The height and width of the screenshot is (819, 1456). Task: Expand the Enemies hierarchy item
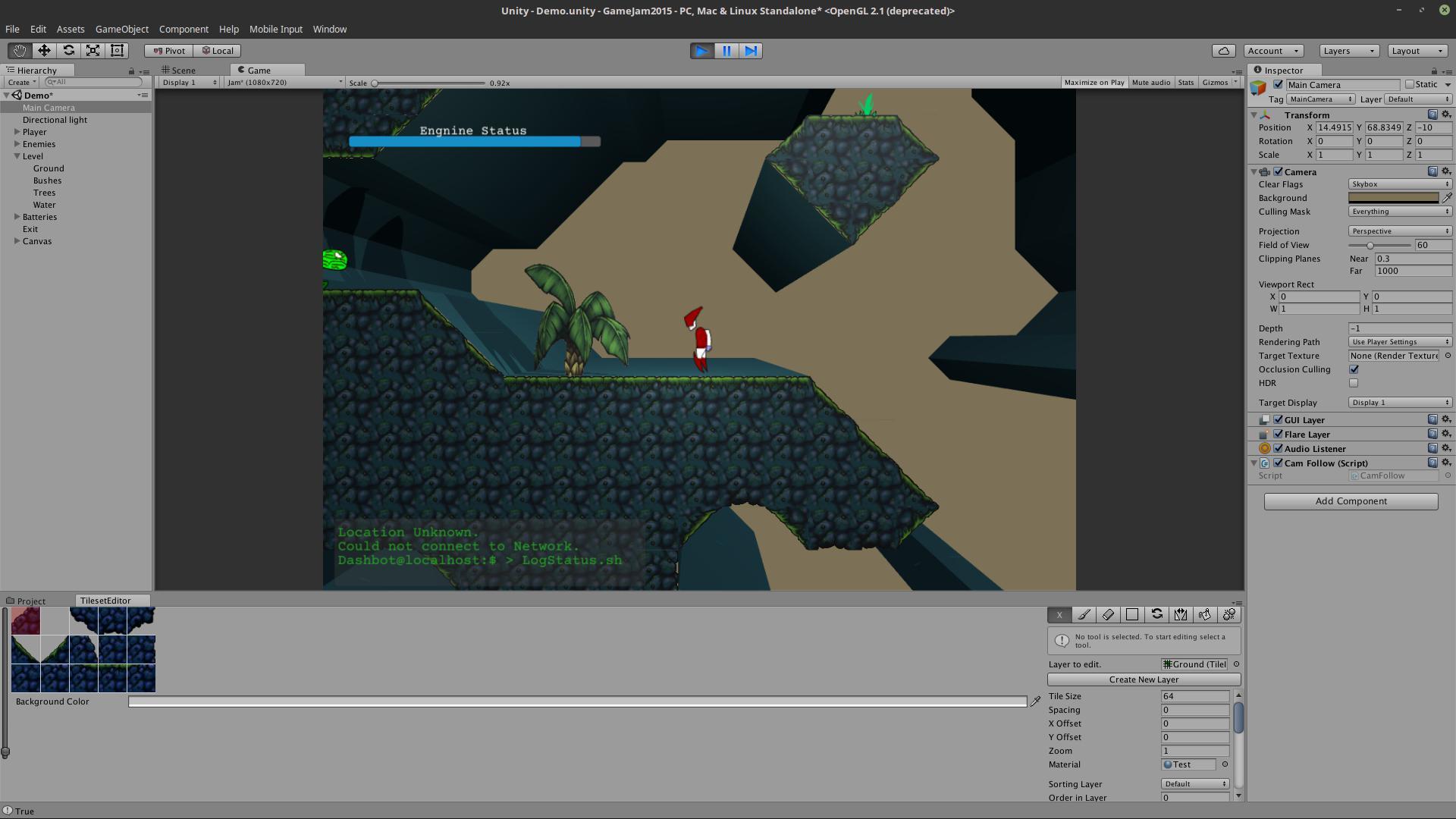pos(17,144)
